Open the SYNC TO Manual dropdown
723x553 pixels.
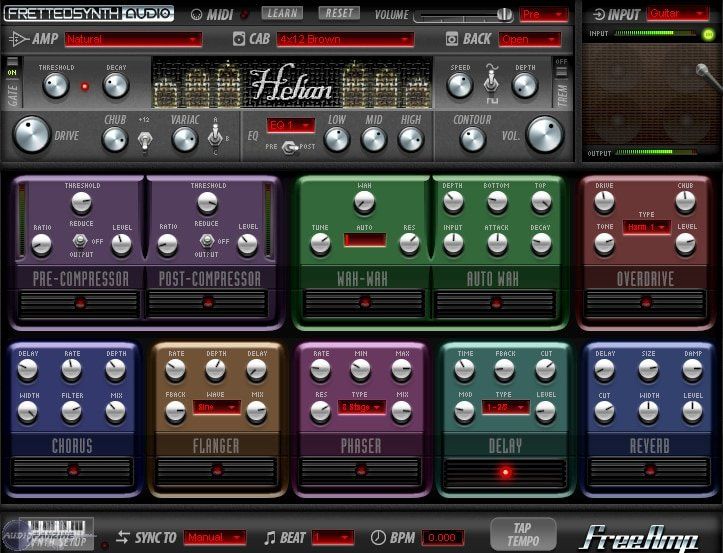[x=215, y=537]
